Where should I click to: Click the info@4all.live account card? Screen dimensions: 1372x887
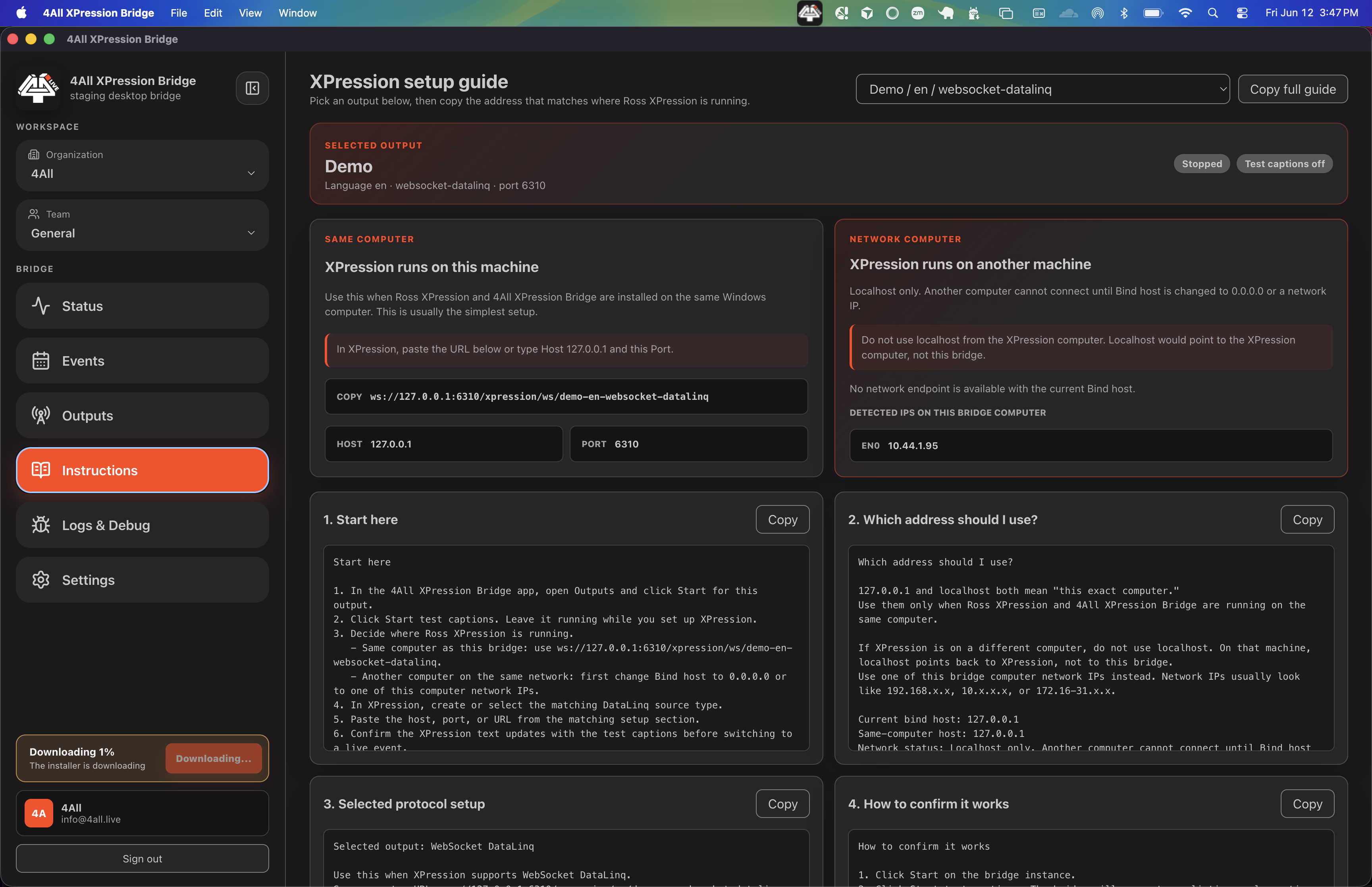point(142,813)
